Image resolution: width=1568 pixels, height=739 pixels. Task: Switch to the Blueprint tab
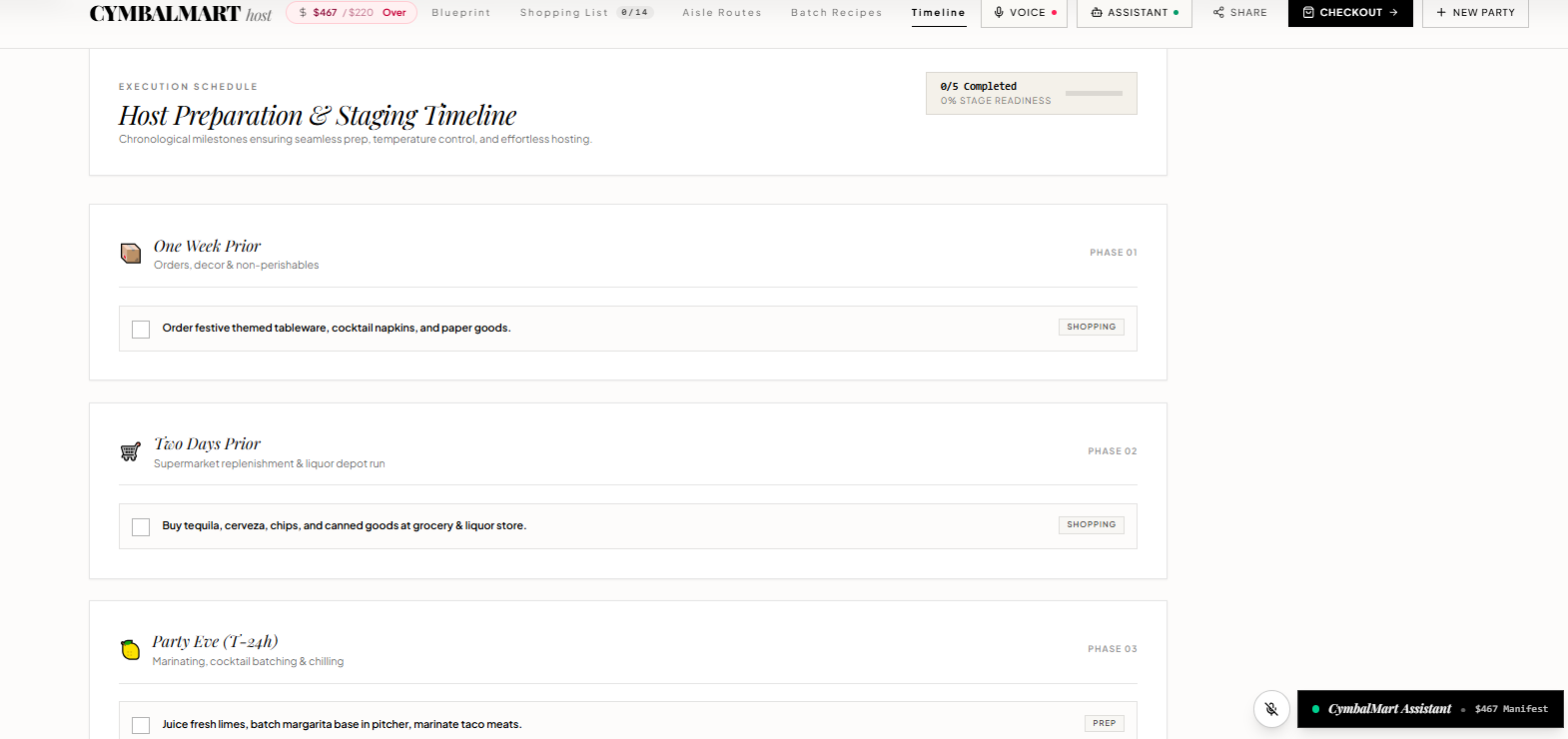point(461,13)
